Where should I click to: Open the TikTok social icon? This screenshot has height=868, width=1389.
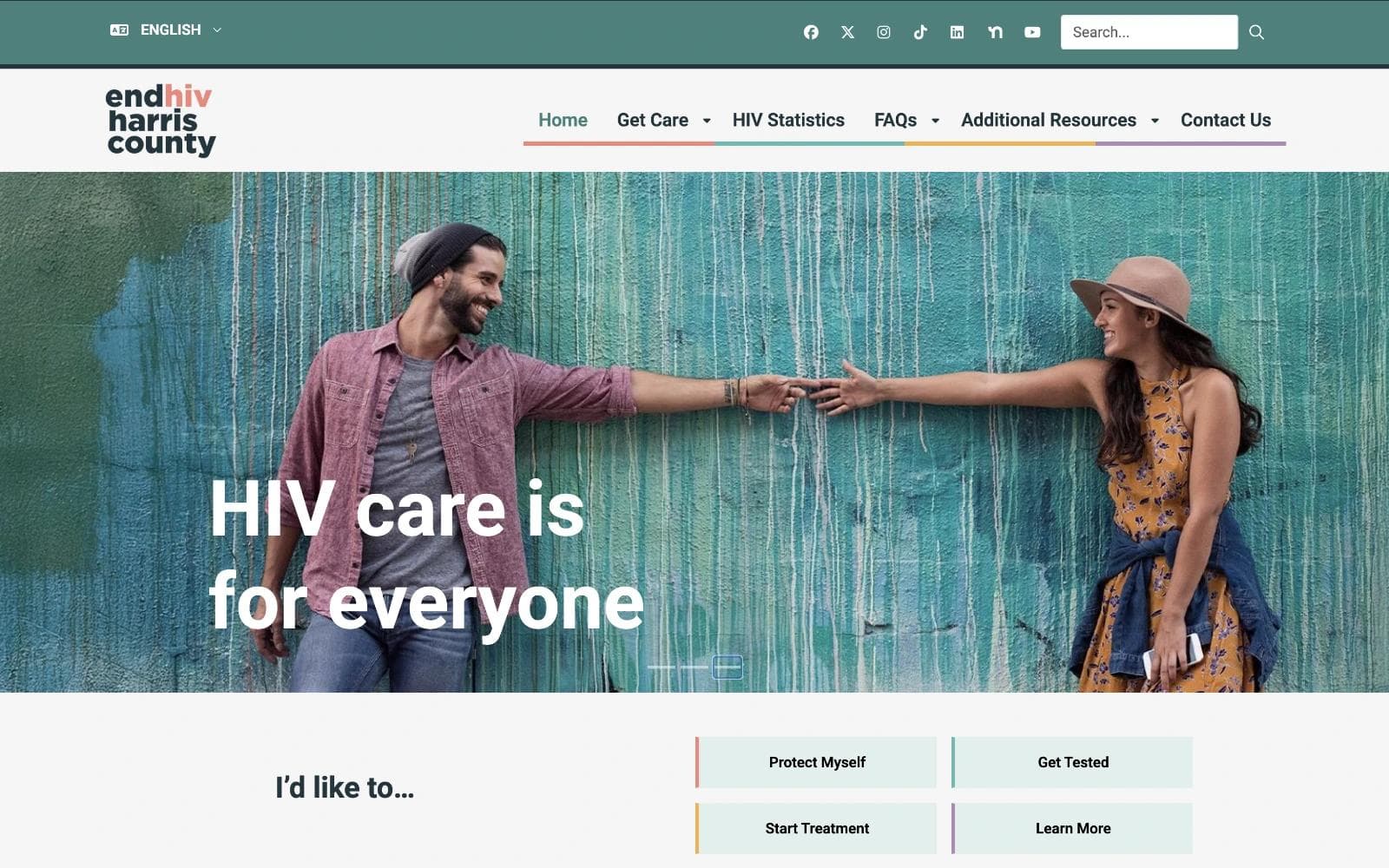(920, 32)
